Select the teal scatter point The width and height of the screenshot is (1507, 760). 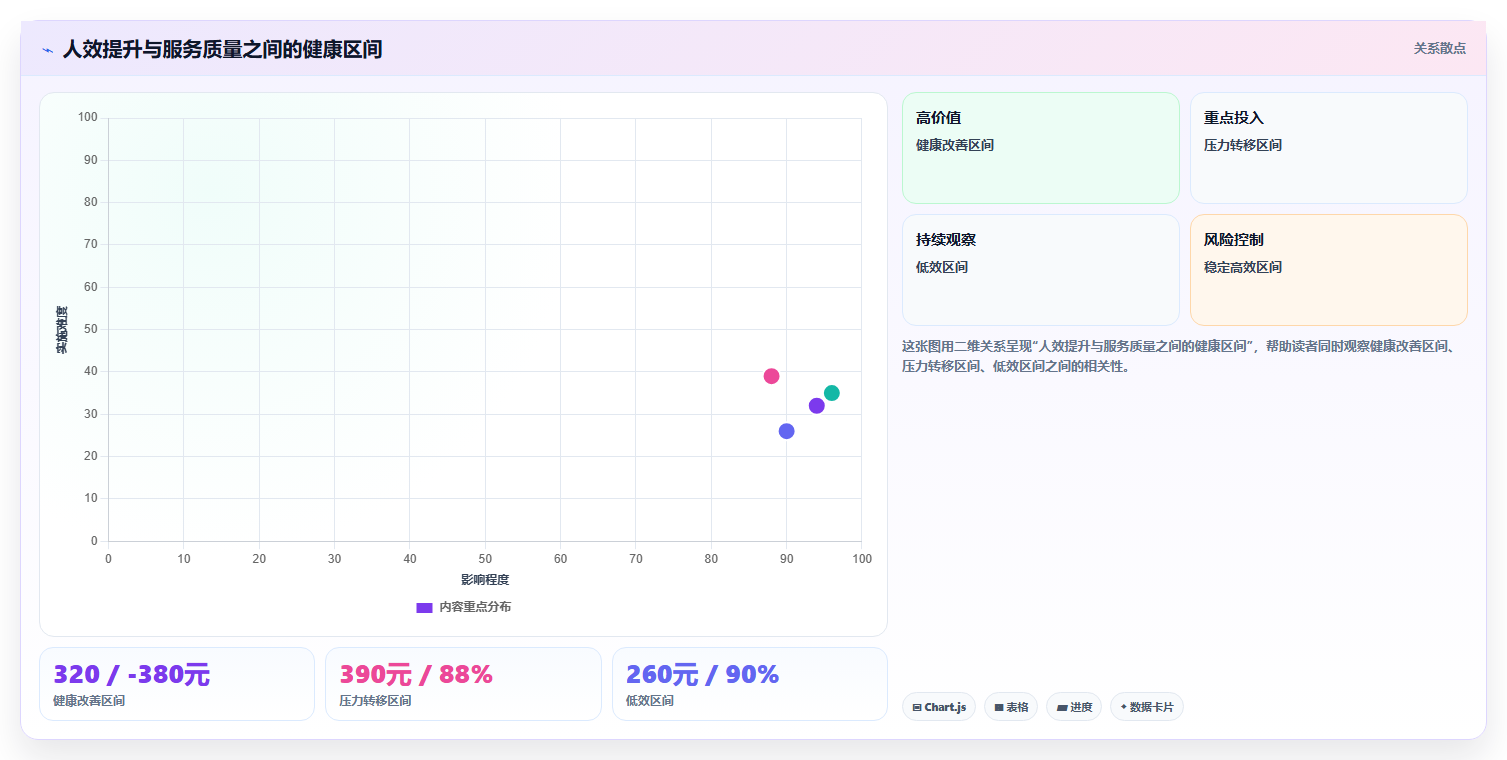pyautogui.click(x=832, y=393)
